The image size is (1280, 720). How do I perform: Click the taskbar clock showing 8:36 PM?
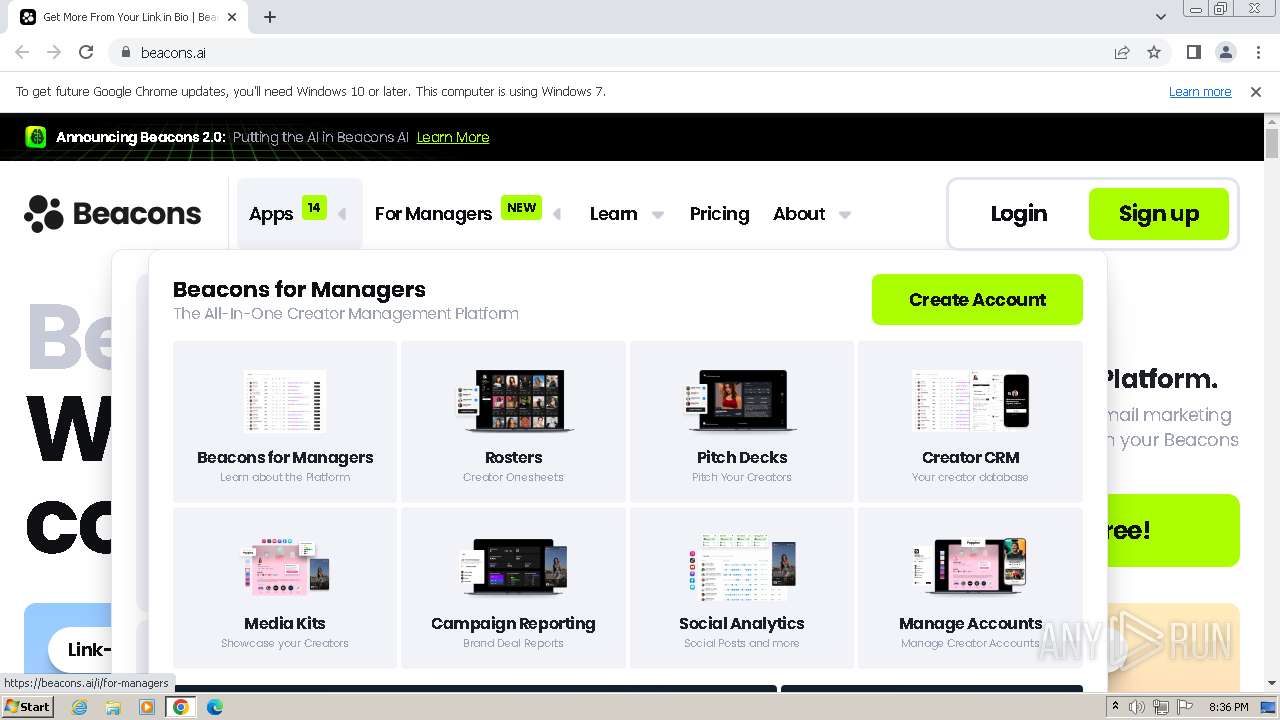[x=1228, y=707]
